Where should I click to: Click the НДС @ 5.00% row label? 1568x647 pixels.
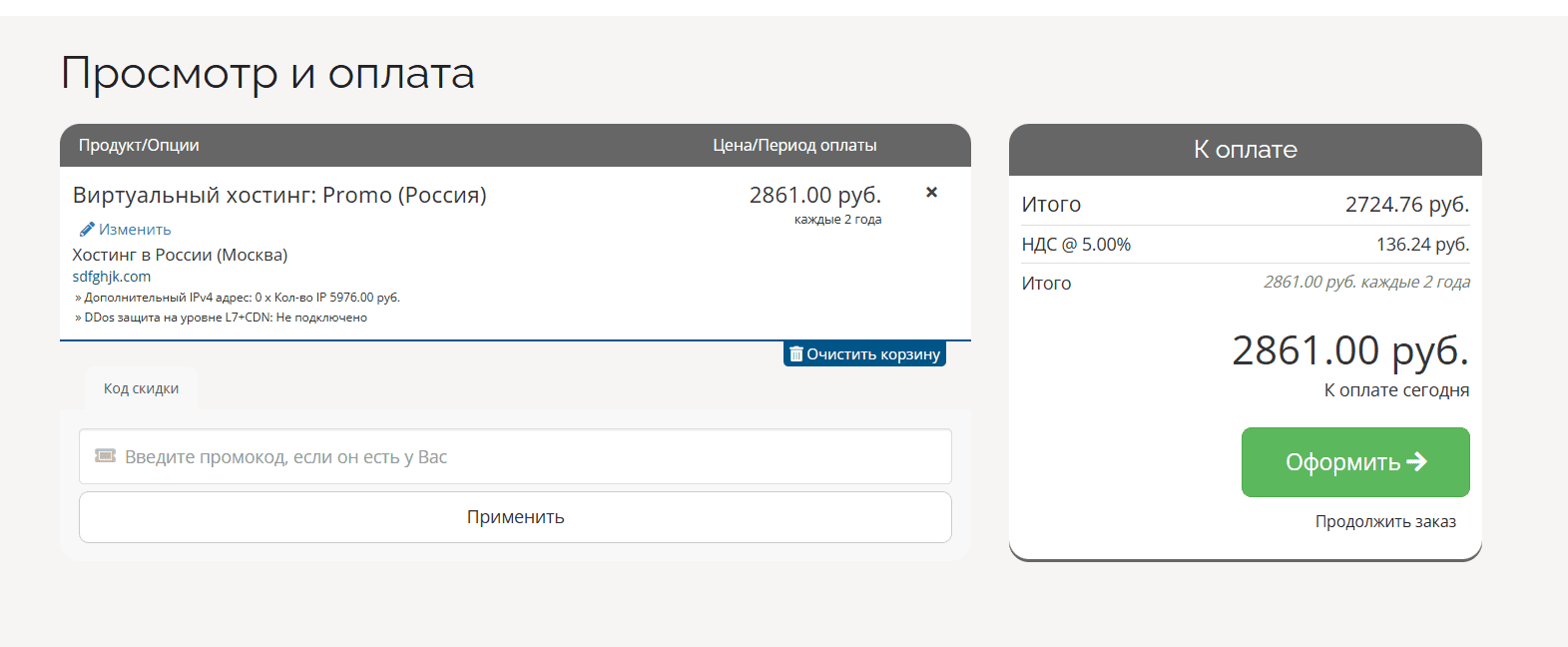[1076, 245]
